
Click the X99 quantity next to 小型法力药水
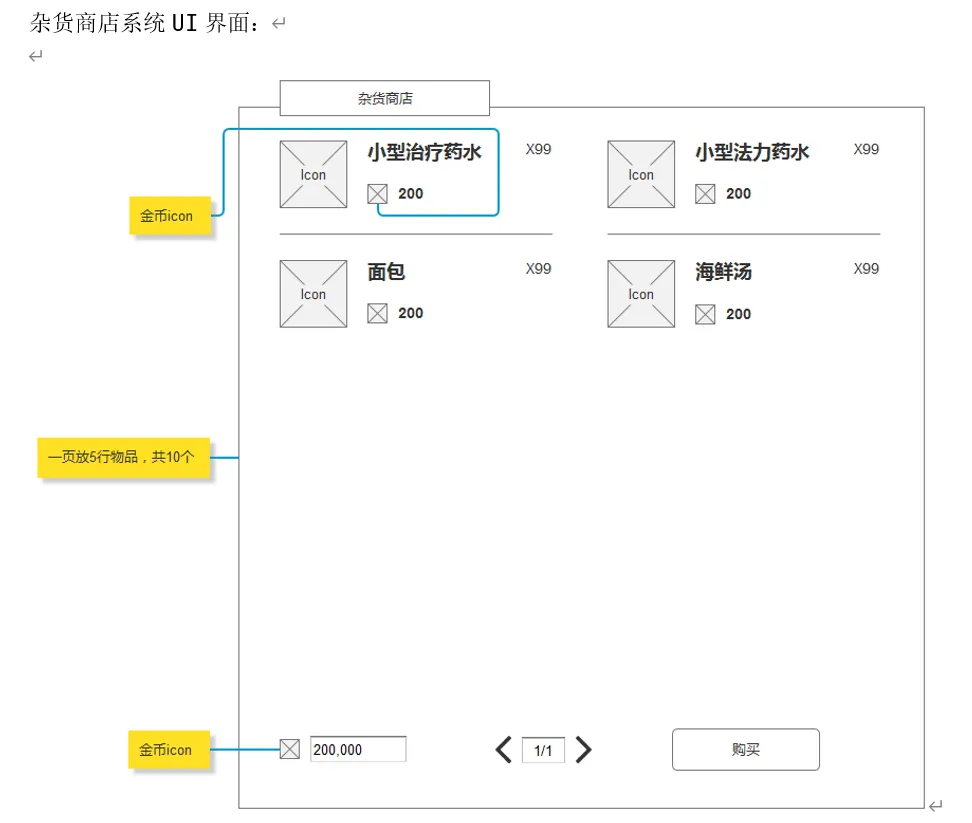pyautogui.click(x=866, y=149)
